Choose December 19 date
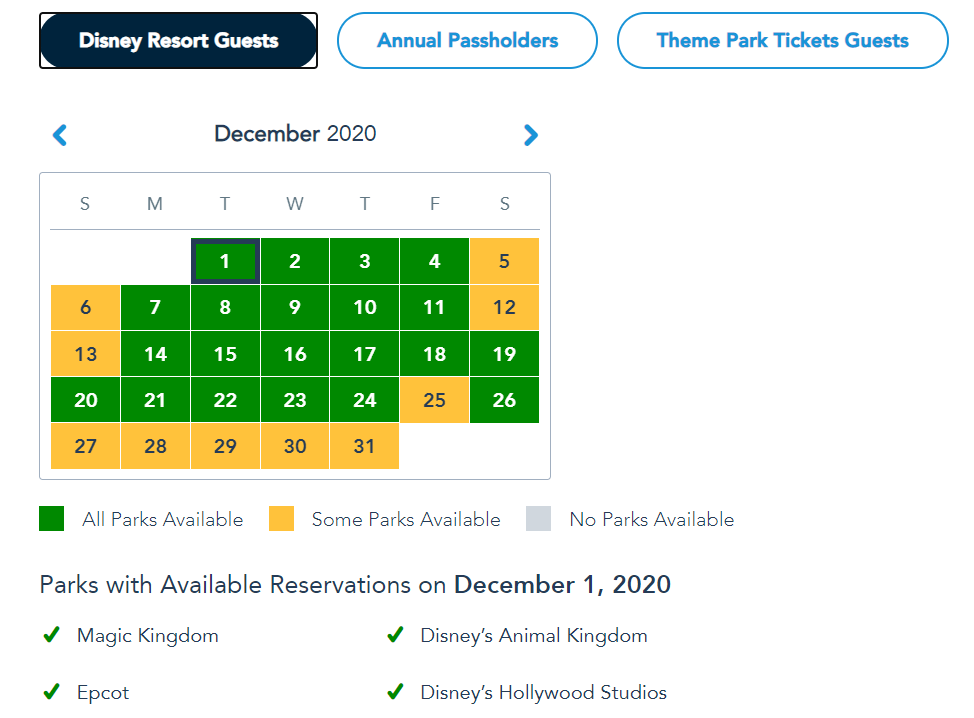This screenshot has width=974, height=718. point(504,354)
